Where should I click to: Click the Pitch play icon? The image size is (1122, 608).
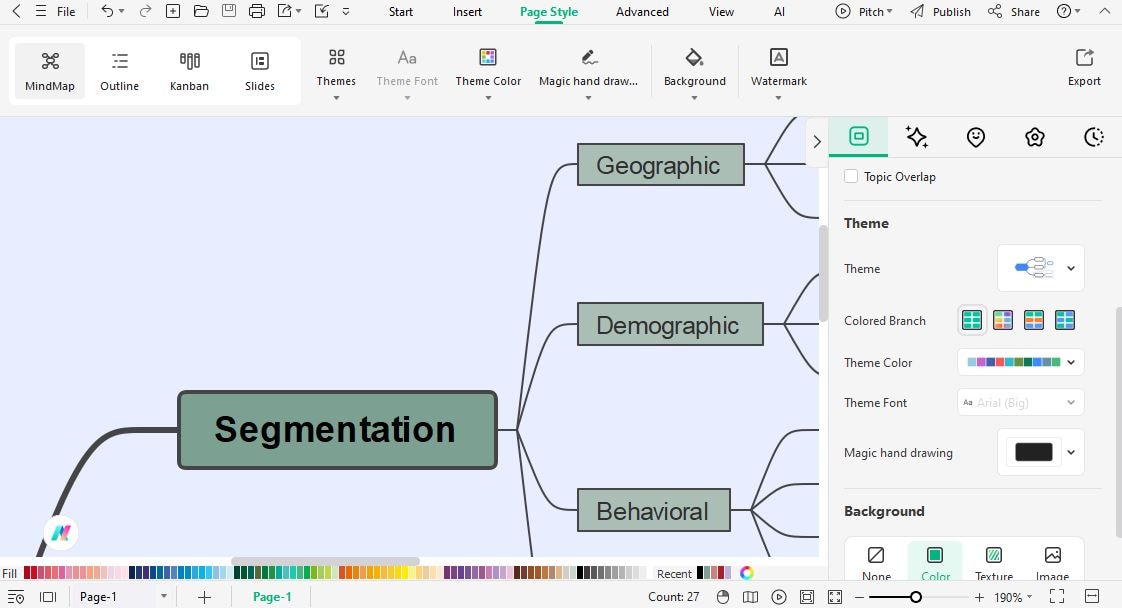[x=843, y=11]
